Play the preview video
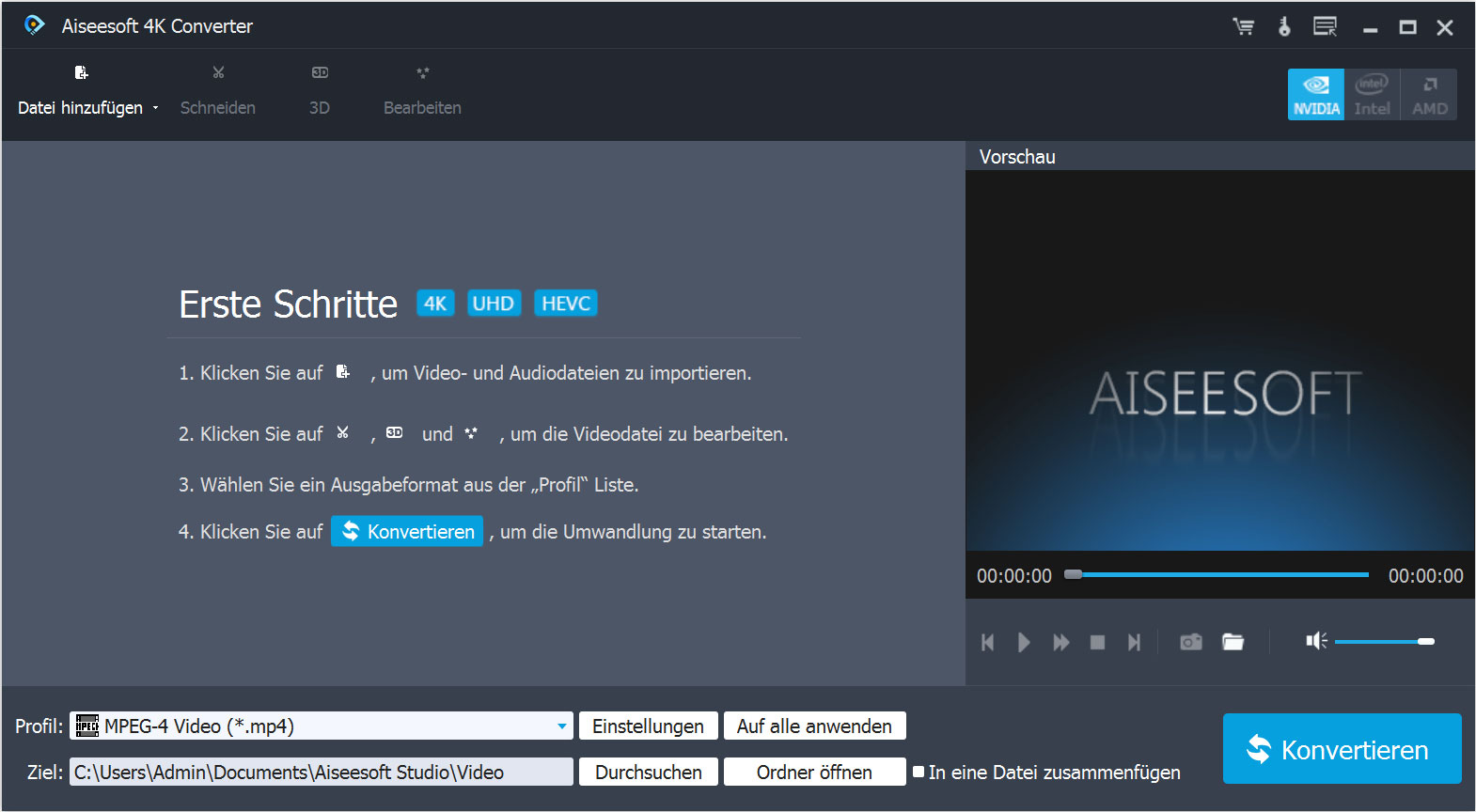Screen dimensions: 1476x812 [x=1024, y=642]
